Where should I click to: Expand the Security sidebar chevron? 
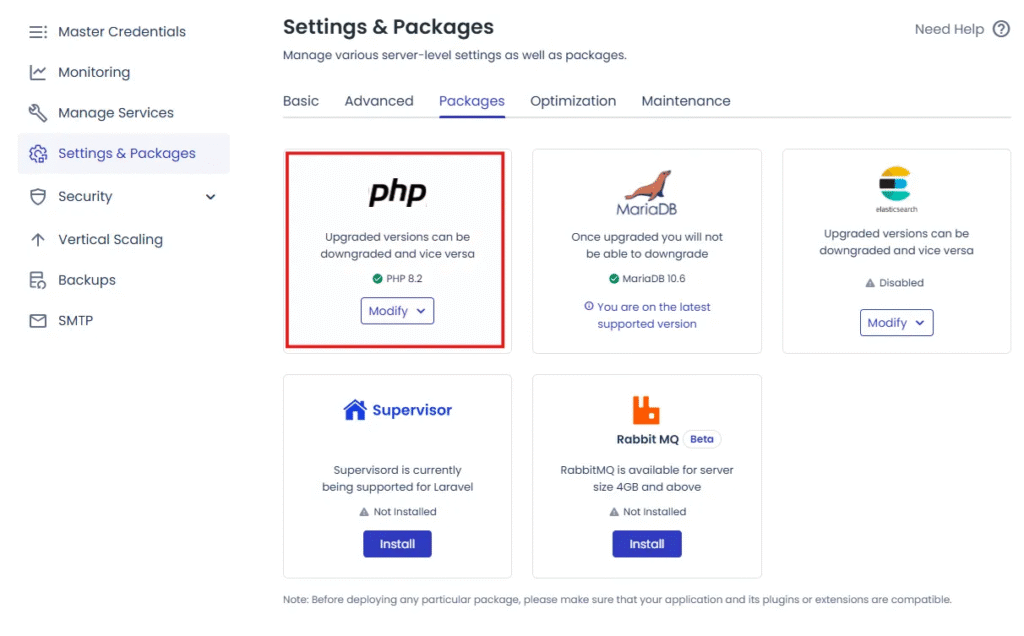tap(210, 197)
